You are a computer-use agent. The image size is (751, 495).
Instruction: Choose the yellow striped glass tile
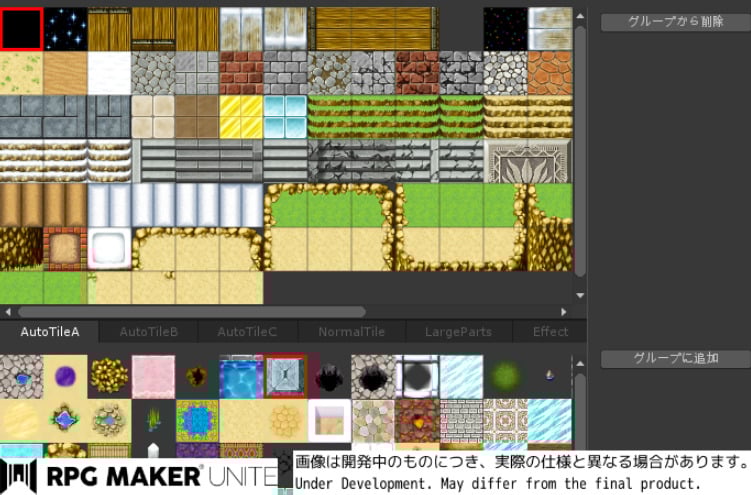click(241, 117)
